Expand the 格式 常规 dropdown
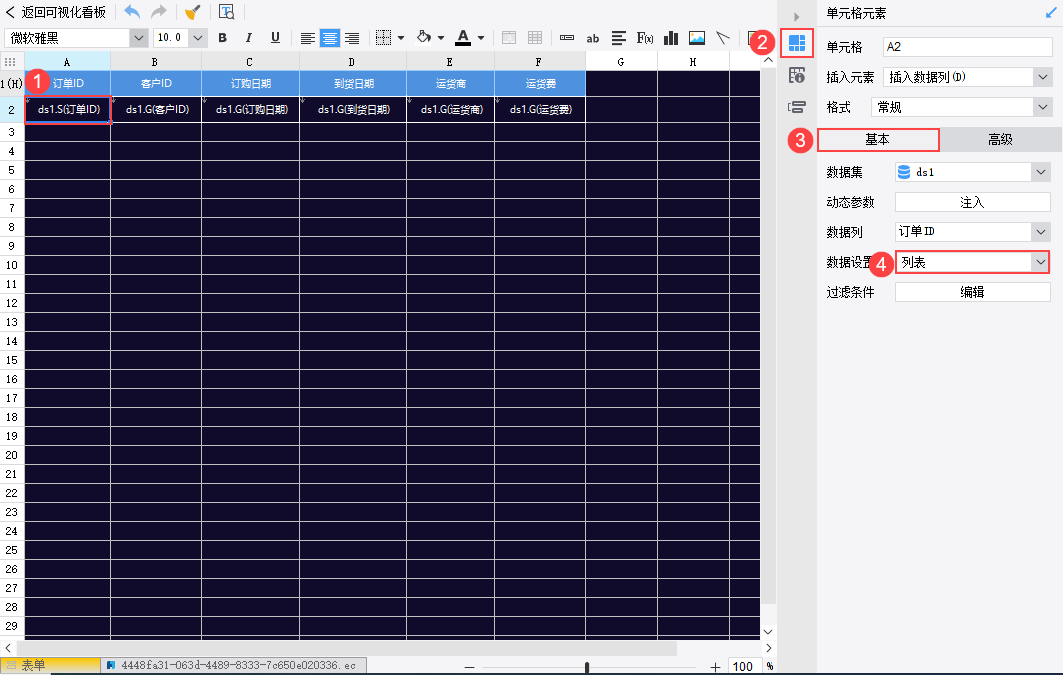1063x675 pixels. coord(1040,107)
